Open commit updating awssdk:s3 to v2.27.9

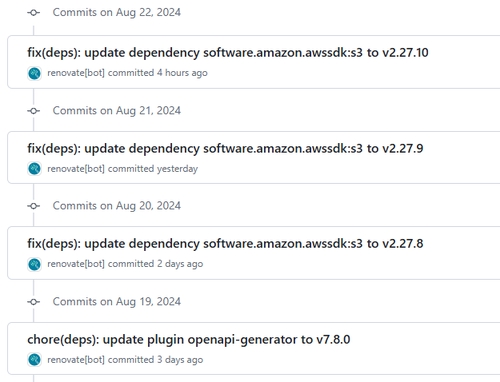coord(225,148)
